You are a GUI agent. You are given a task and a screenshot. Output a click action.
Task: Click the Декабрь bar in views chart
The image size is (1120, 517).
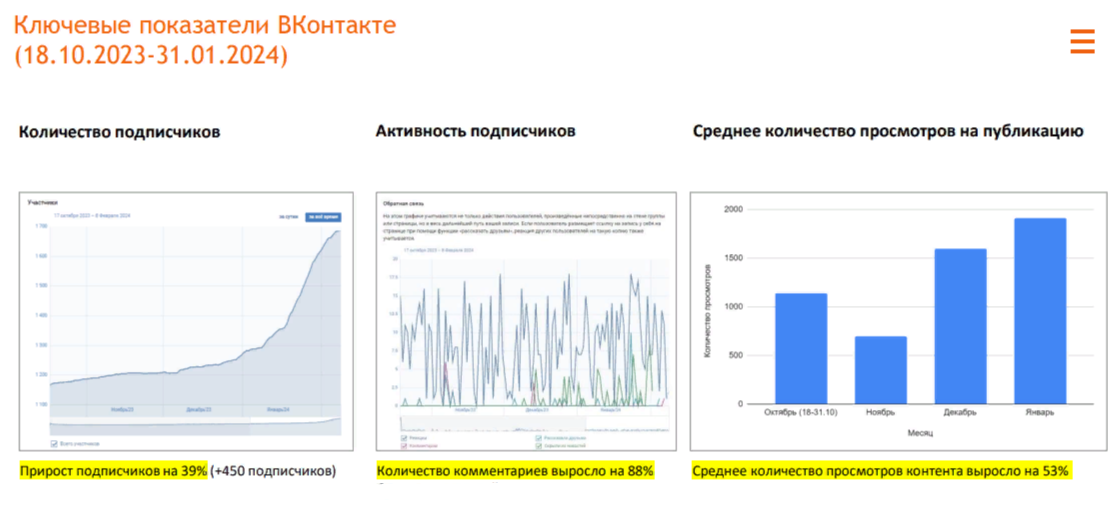[x=960, y=326]
